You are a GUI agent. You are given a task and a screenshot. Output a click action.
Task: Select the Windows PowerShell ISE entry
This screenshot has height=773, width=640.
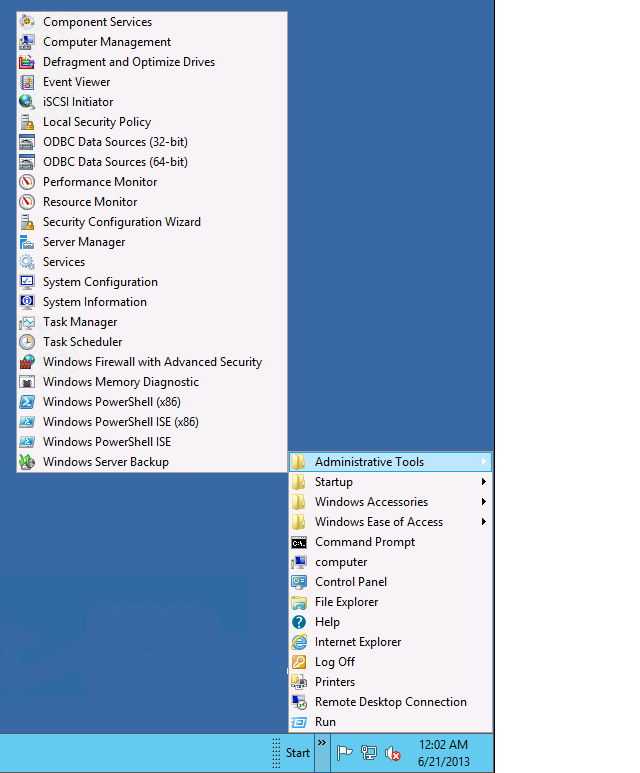tap(152, 442)
